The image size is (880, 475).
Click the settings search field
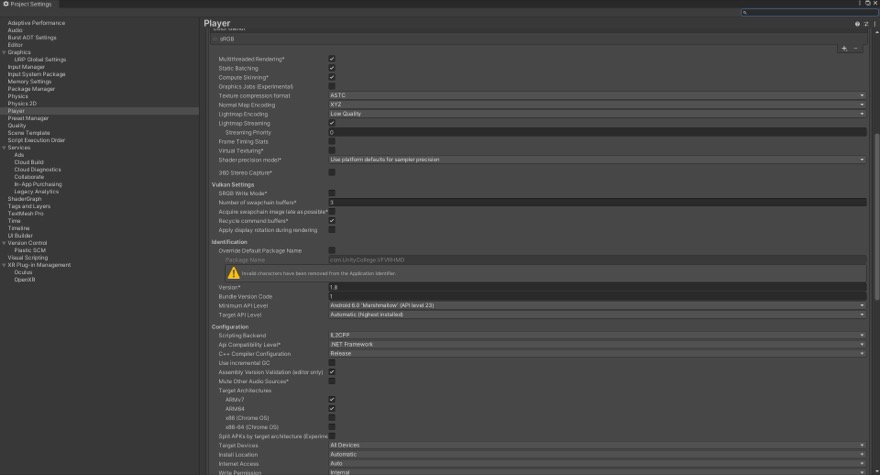pos(809,12)
